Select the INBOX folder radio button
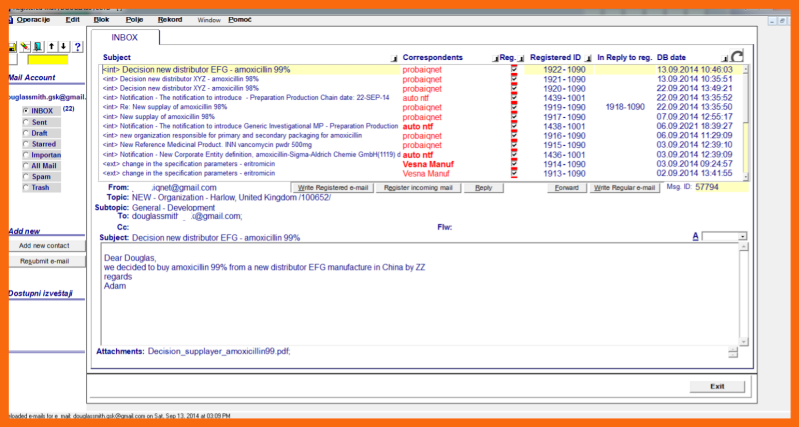Image resolution: width=799 pixels, height=427 pixels. (25, 111)
